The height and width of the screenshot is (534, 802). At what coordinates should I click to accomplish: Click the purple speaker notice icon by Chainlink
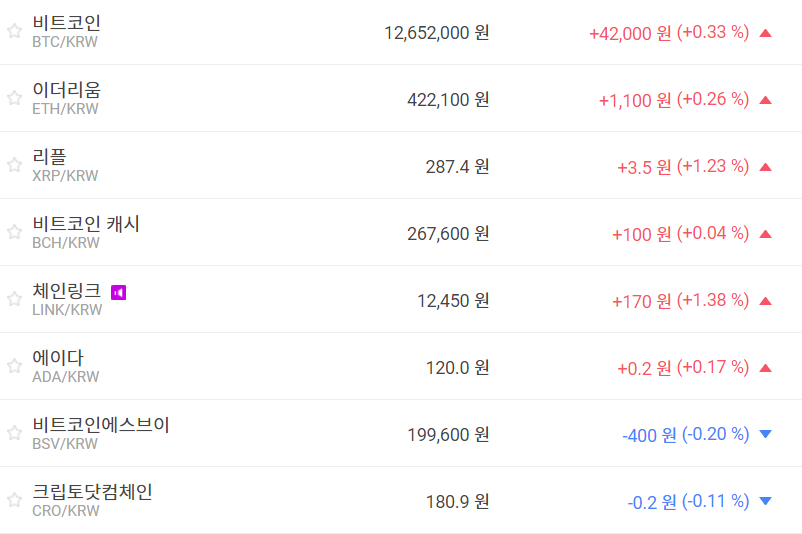click(x=118, y=292)
